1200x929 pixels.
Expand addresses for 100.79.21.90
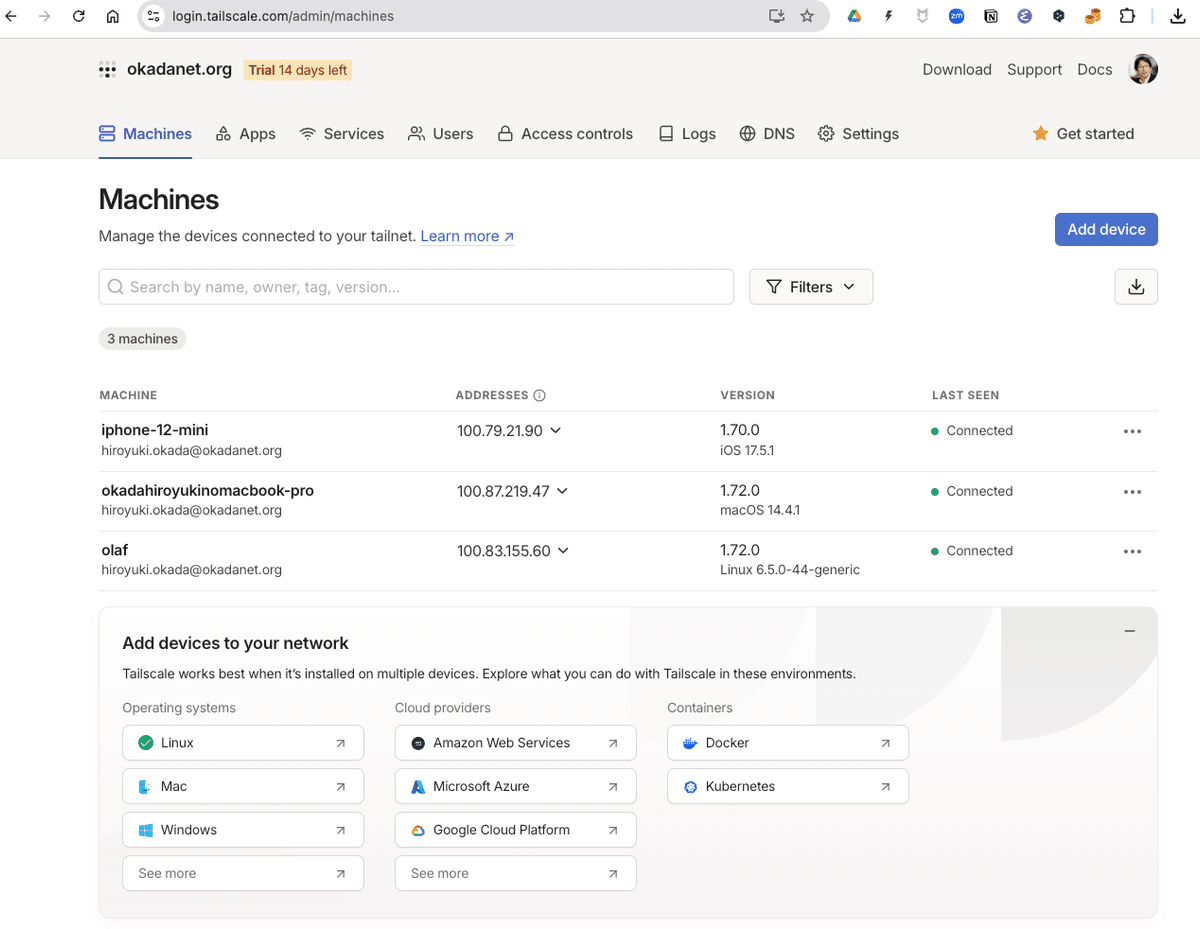(x=556, y=430)
